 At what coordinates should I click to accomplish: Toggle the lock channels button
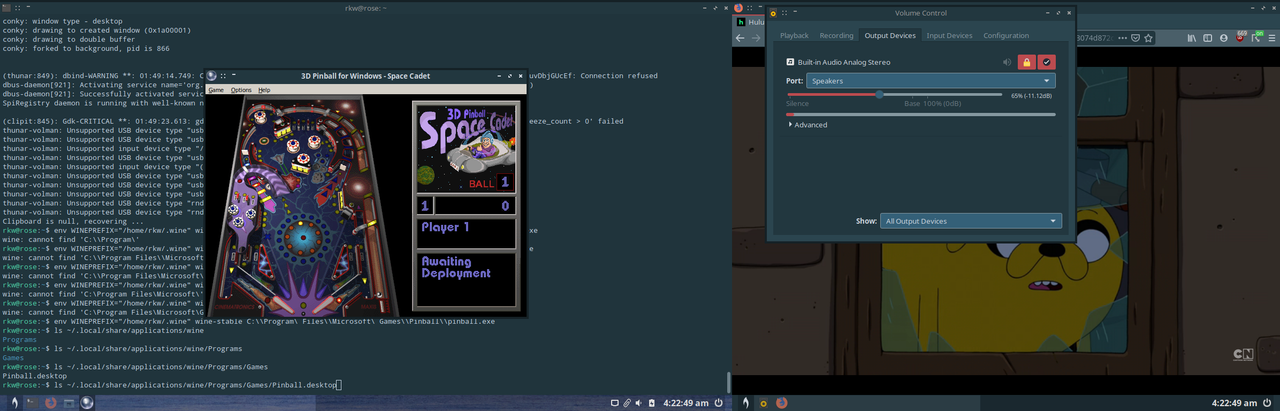click(1026, 62)
